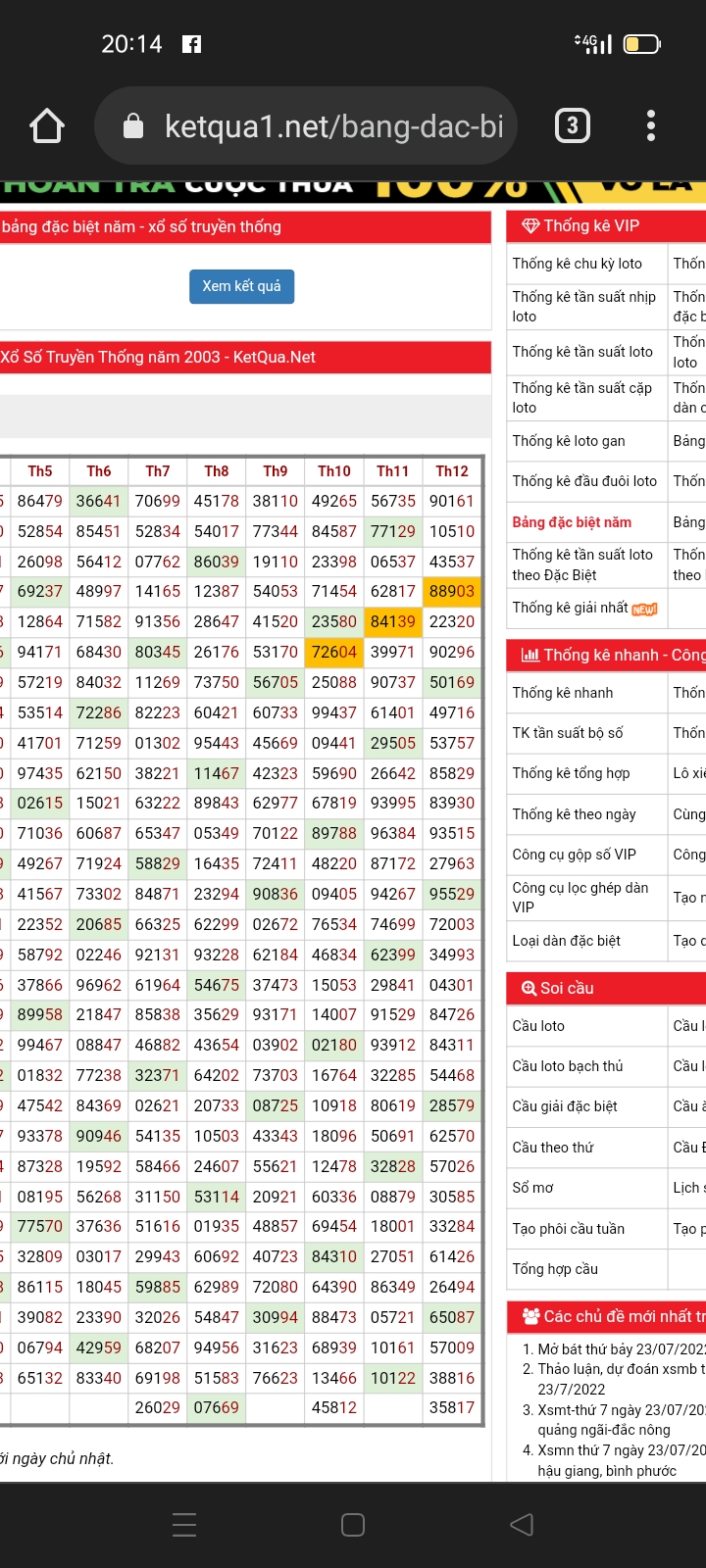Select Bảng đặc biệt năm link

tap(572, 522)
